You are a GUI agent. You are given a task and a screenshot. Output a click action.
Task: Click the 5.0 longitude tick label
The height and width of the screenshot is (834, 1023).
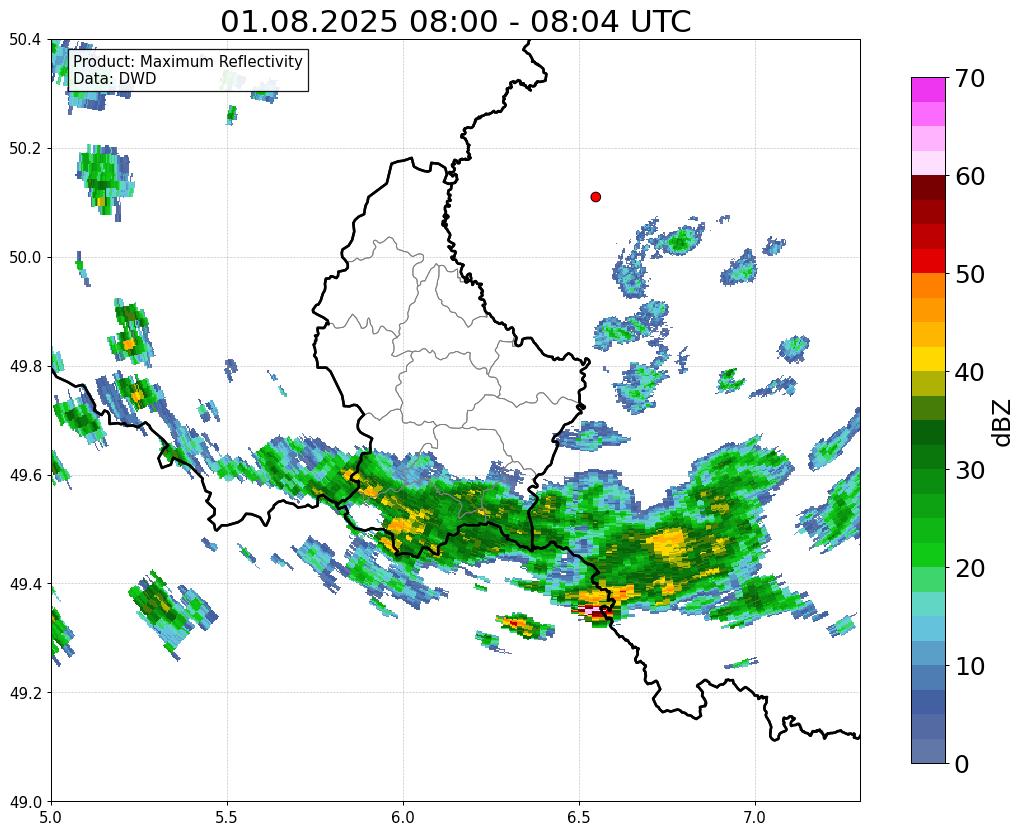point(51,817)
